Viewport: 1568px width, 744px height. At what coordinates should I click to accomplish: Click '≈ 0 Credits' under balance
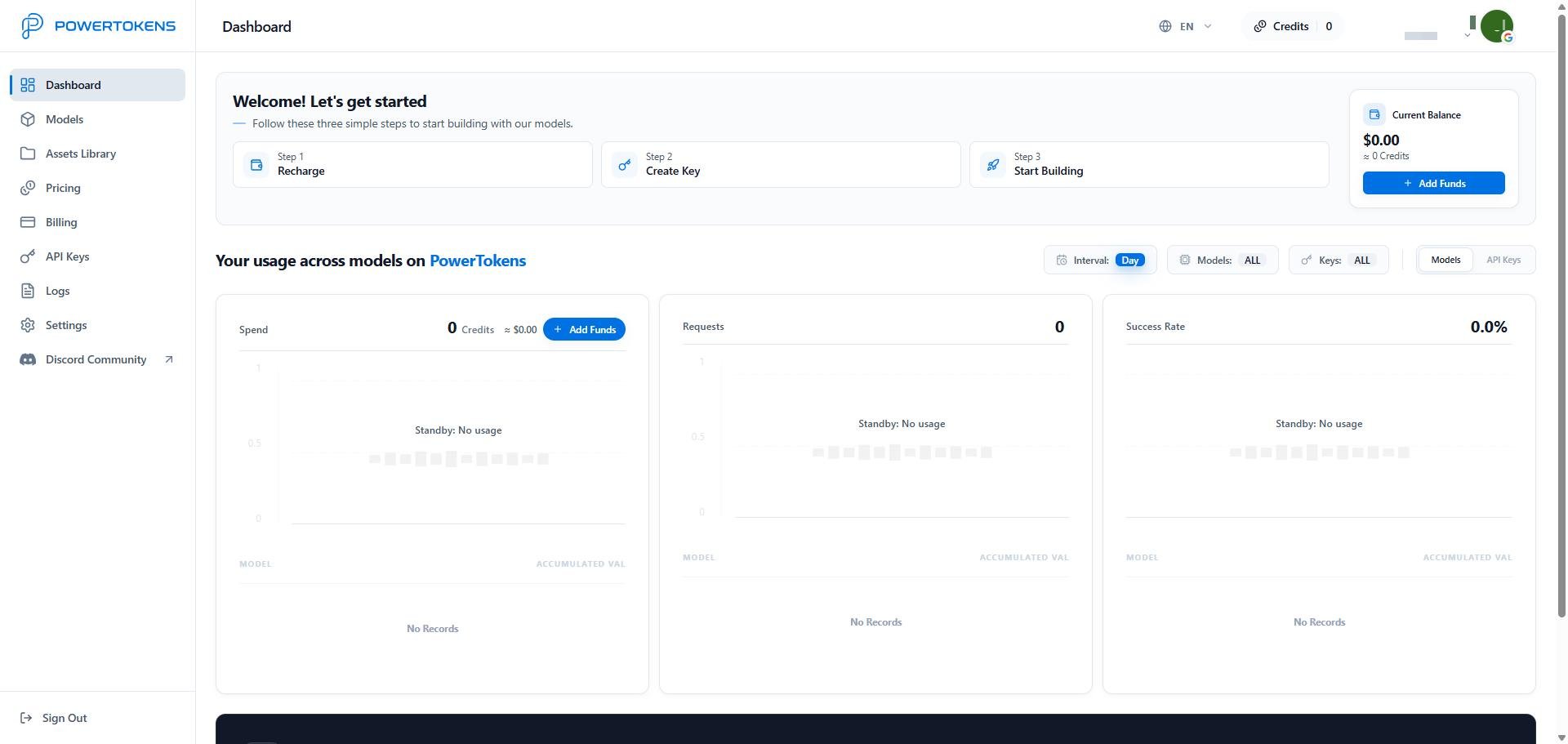click(x=1386, y=156)
